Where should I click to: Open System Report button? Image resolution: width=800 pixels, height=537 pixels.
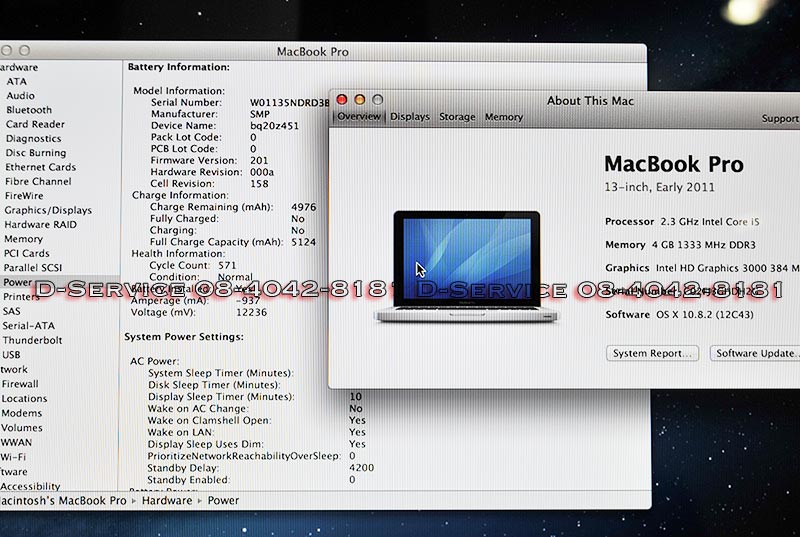tap(652, 353)
